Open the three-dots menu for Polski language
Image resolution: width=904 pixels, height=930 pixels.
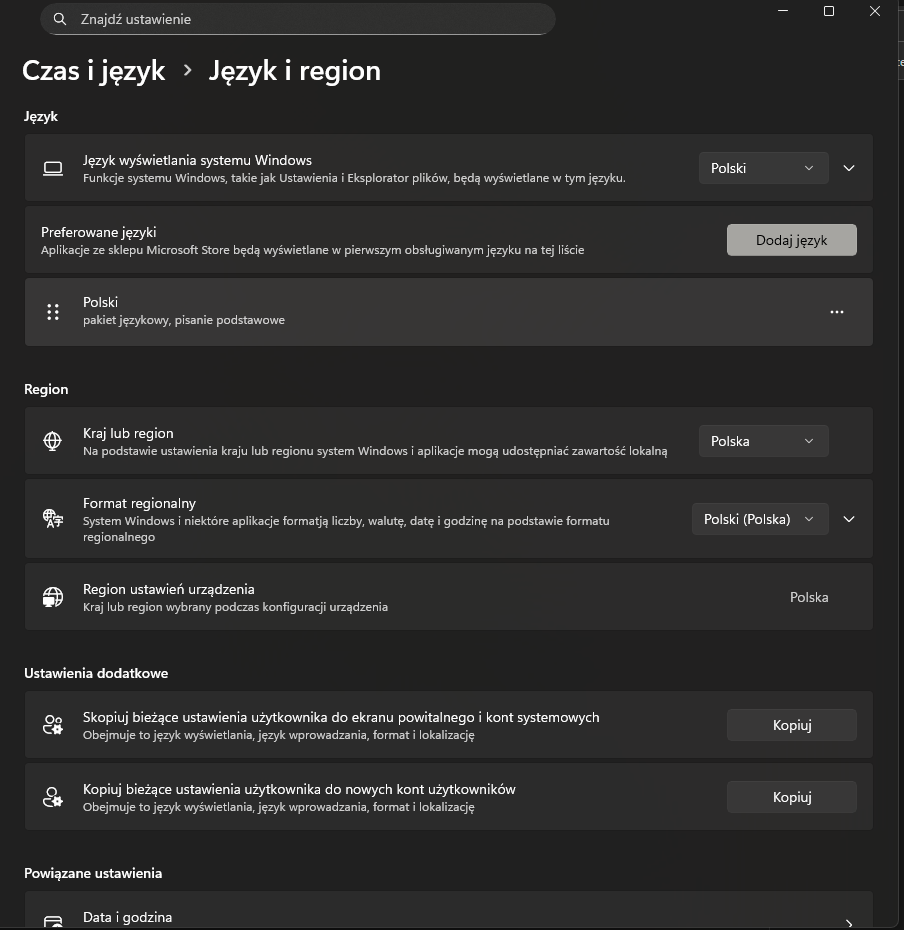[x=836, y=312]
